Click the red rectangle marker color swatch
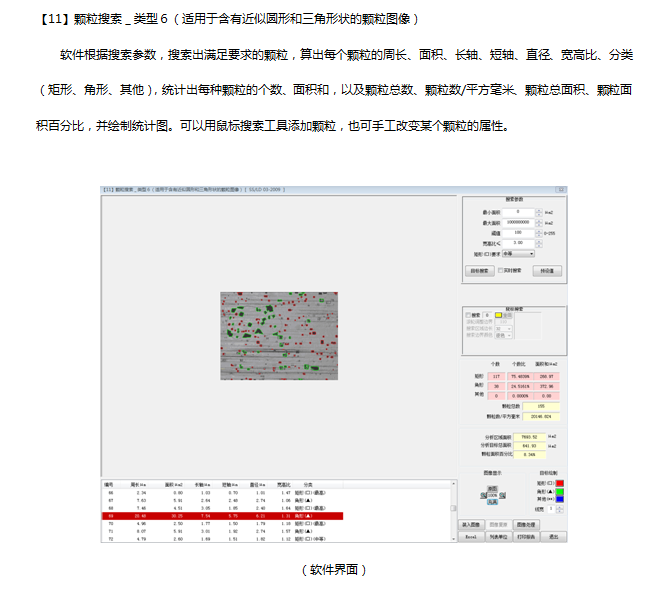Viewport: 668px width, 594px height. pyautogui.click(x=559, y=483)
